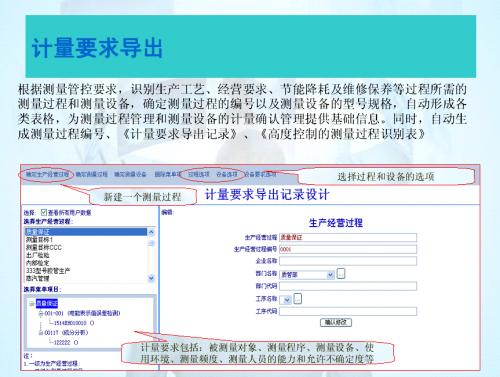
Task: Open the 工序名称 dropdown
Action: [287, 300]
